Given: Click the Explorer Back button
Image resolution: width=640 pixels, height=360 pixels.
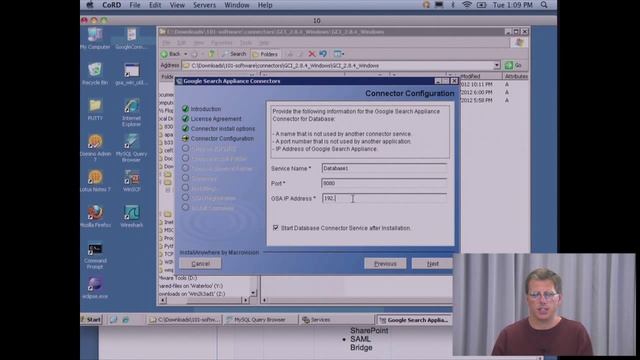Looking at the screenshot, I should (171, 54).
